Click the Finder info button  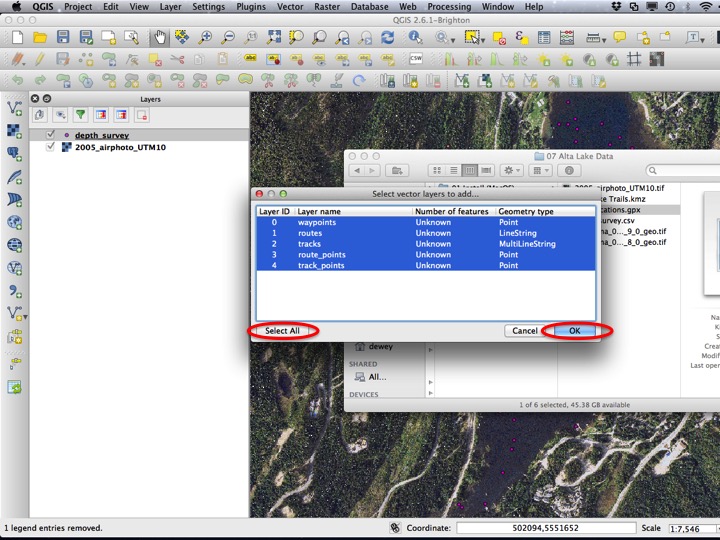click(569, 170)
